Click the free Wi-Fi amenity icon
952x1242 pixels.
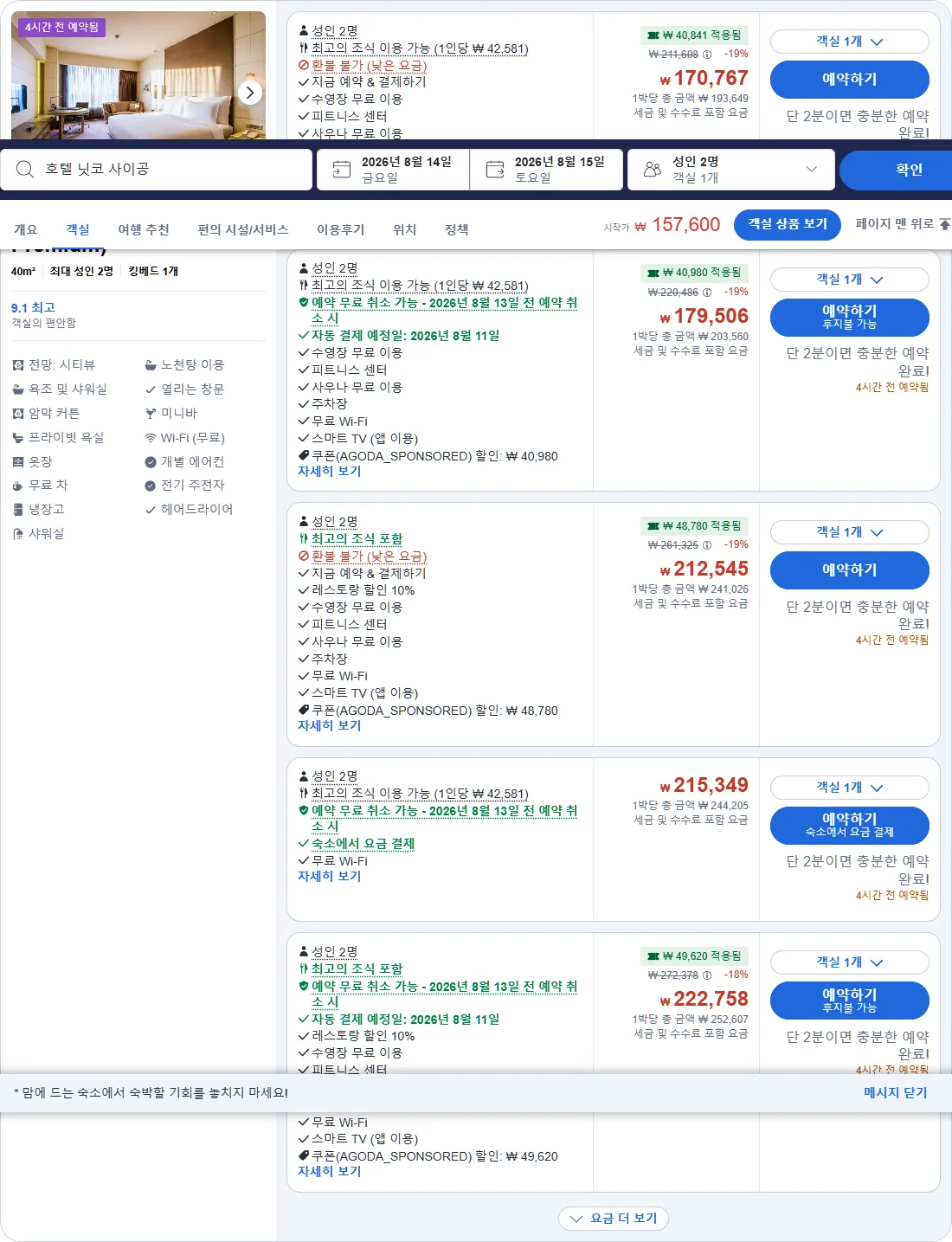pos(151,438)
